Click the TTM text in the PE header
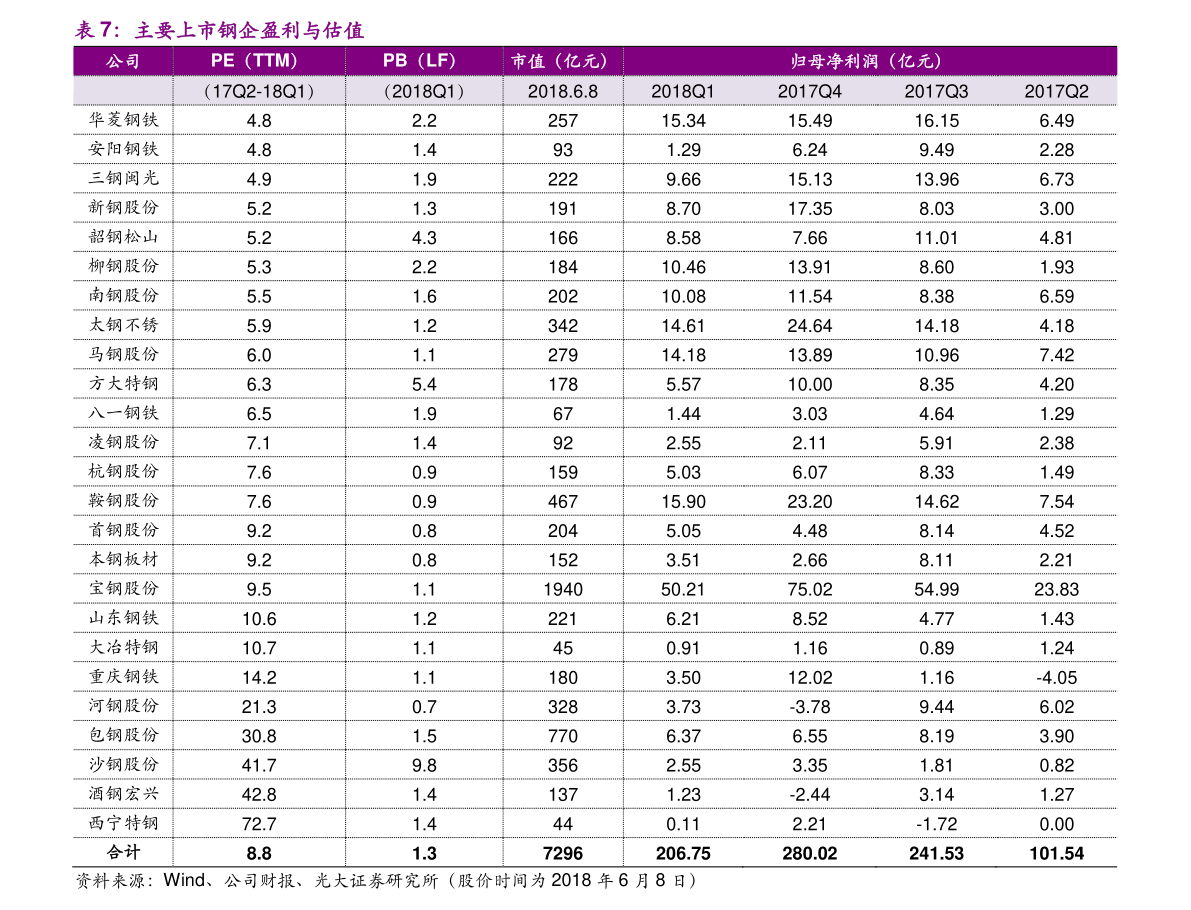 274,61
